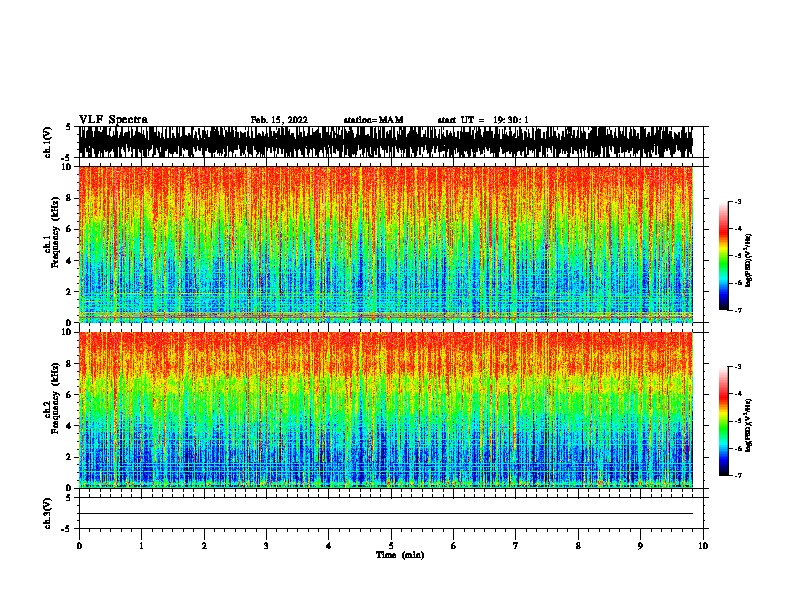The height and width of the screenshot is (612, 792).
Task: Click the ch.1 spectrogram color bar
Action: pyautogui.click(x=723, y=256)
